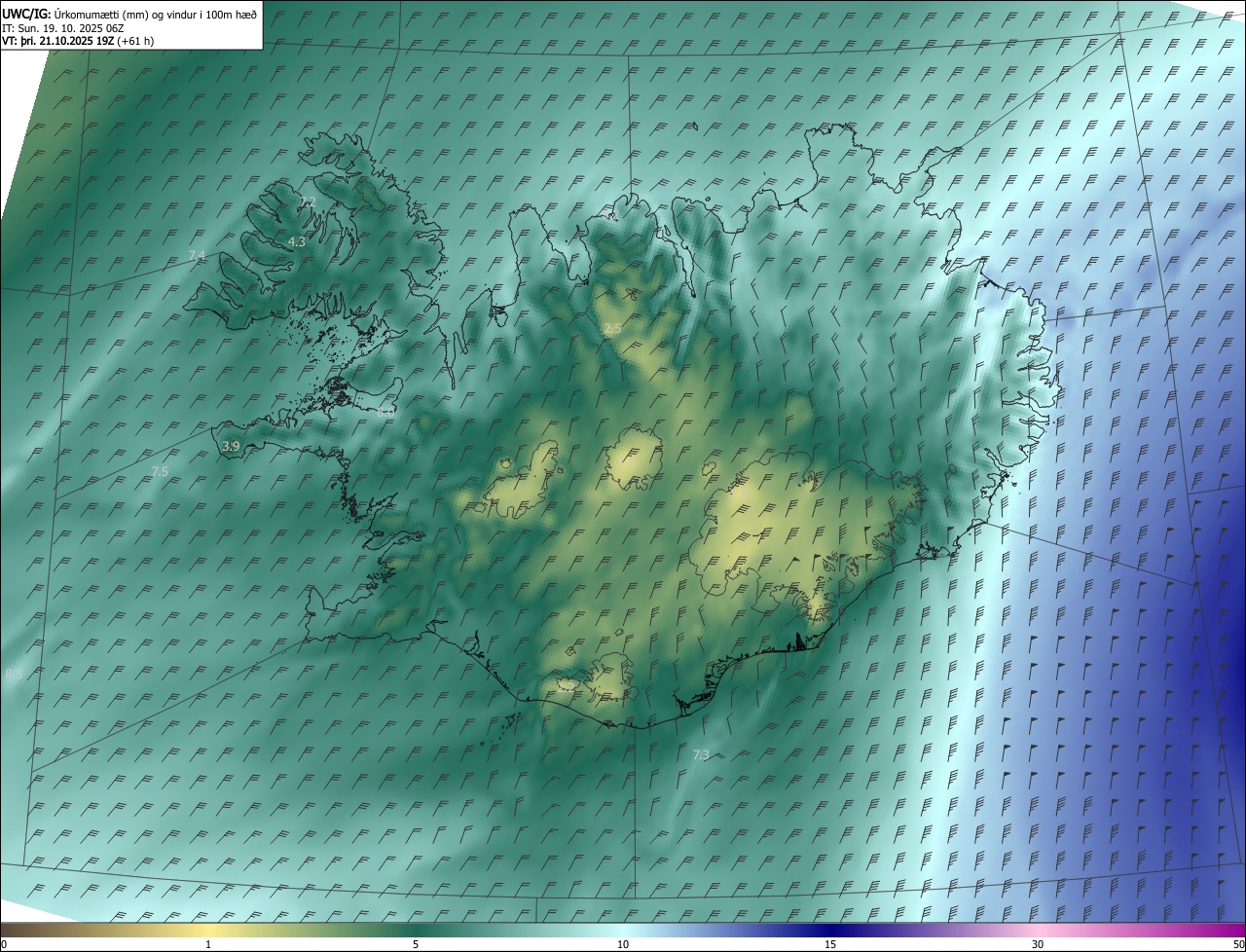Pick the 2.5 value label on the map
This screenshot has height=952, width=1246.
pos(611,329)
